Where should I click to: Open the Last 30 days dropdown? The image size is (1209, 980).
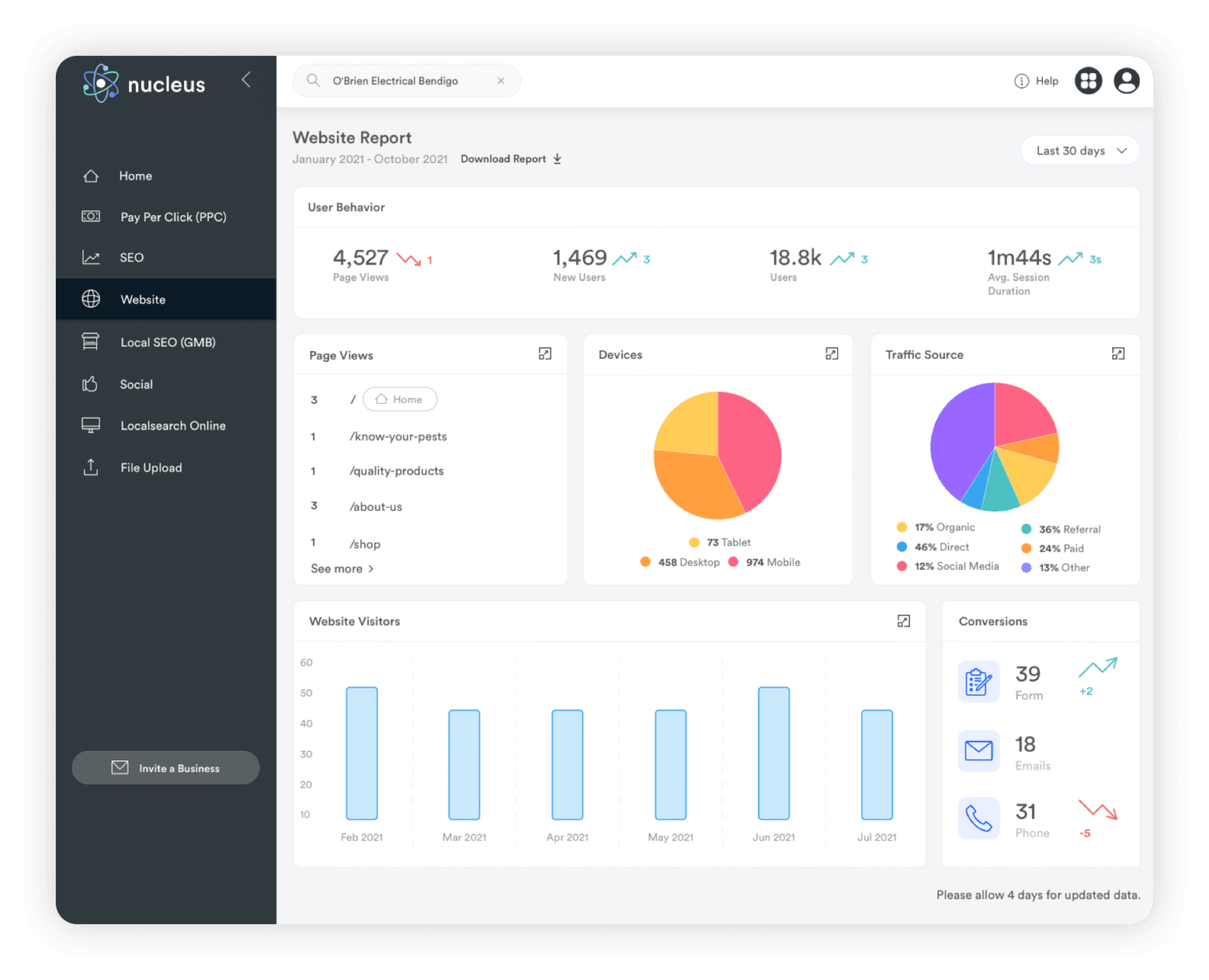coord(1080,150)
